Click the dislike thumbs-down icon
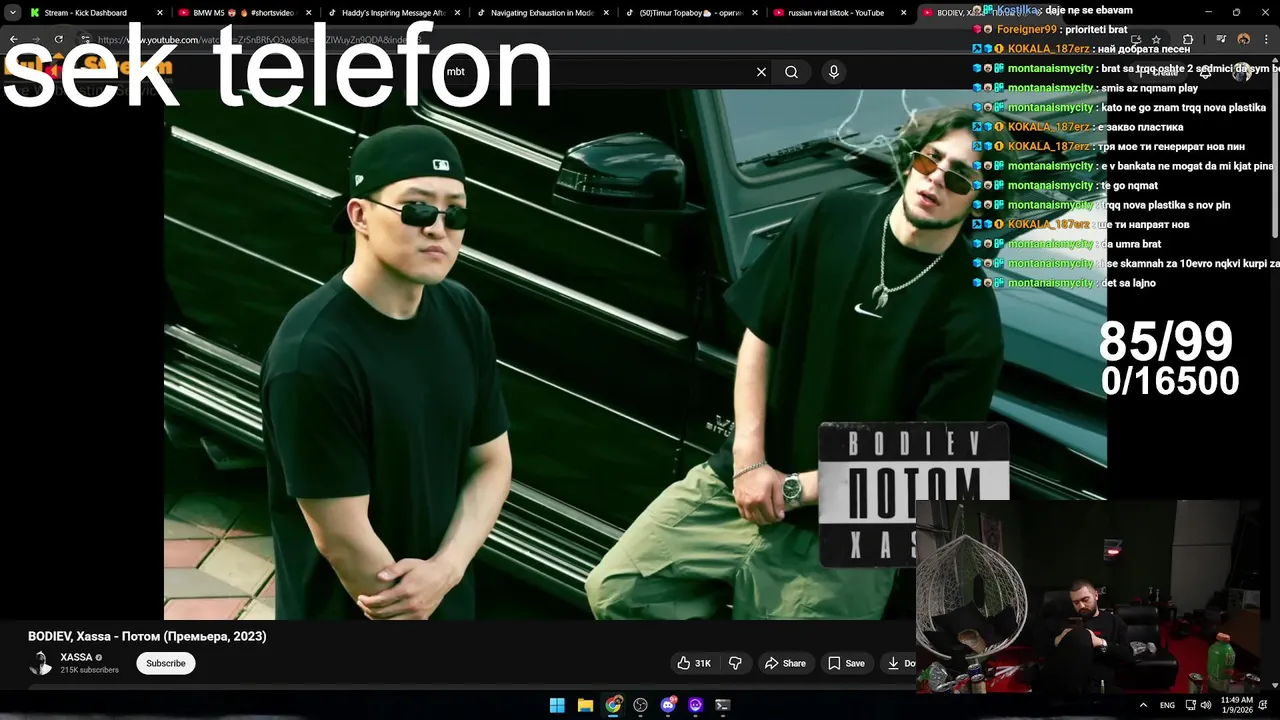1280x720 pixels. 735,663
